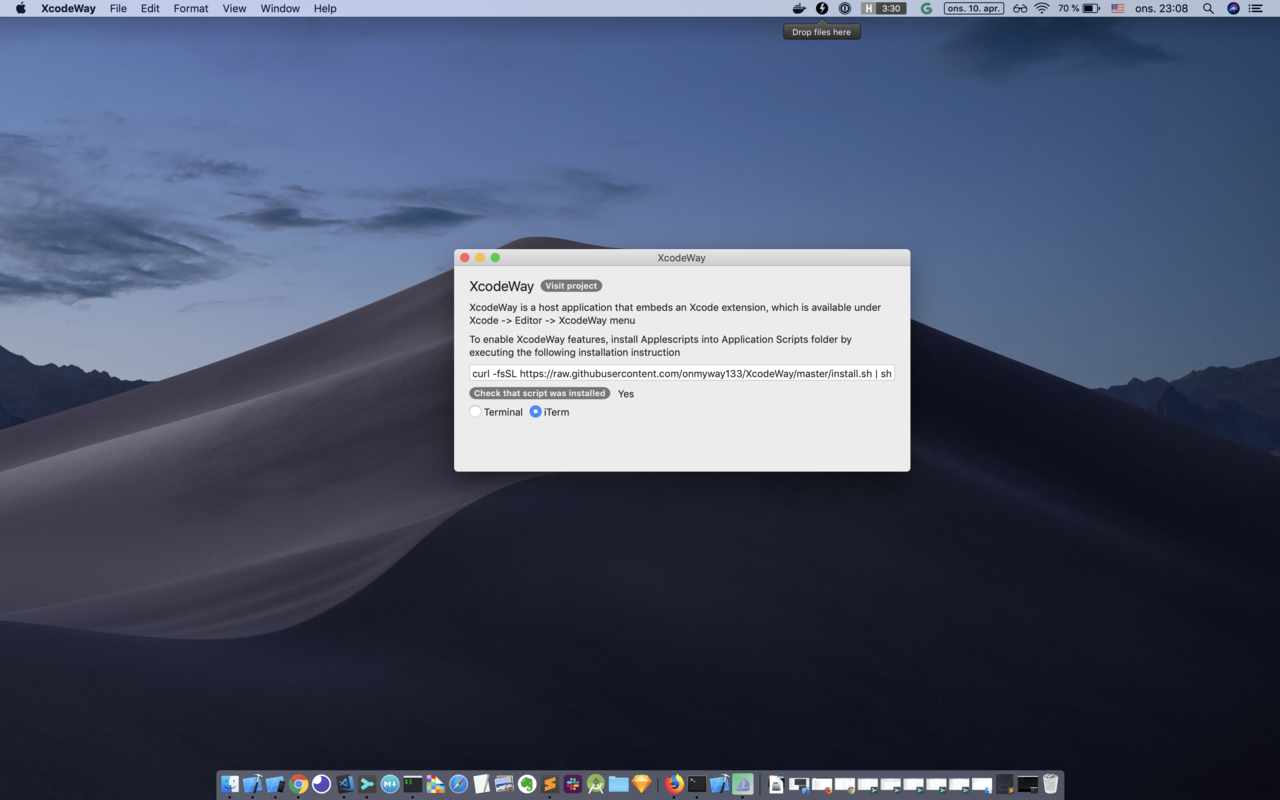Open the Trash in the Dock

click(x=1051, y=784)
